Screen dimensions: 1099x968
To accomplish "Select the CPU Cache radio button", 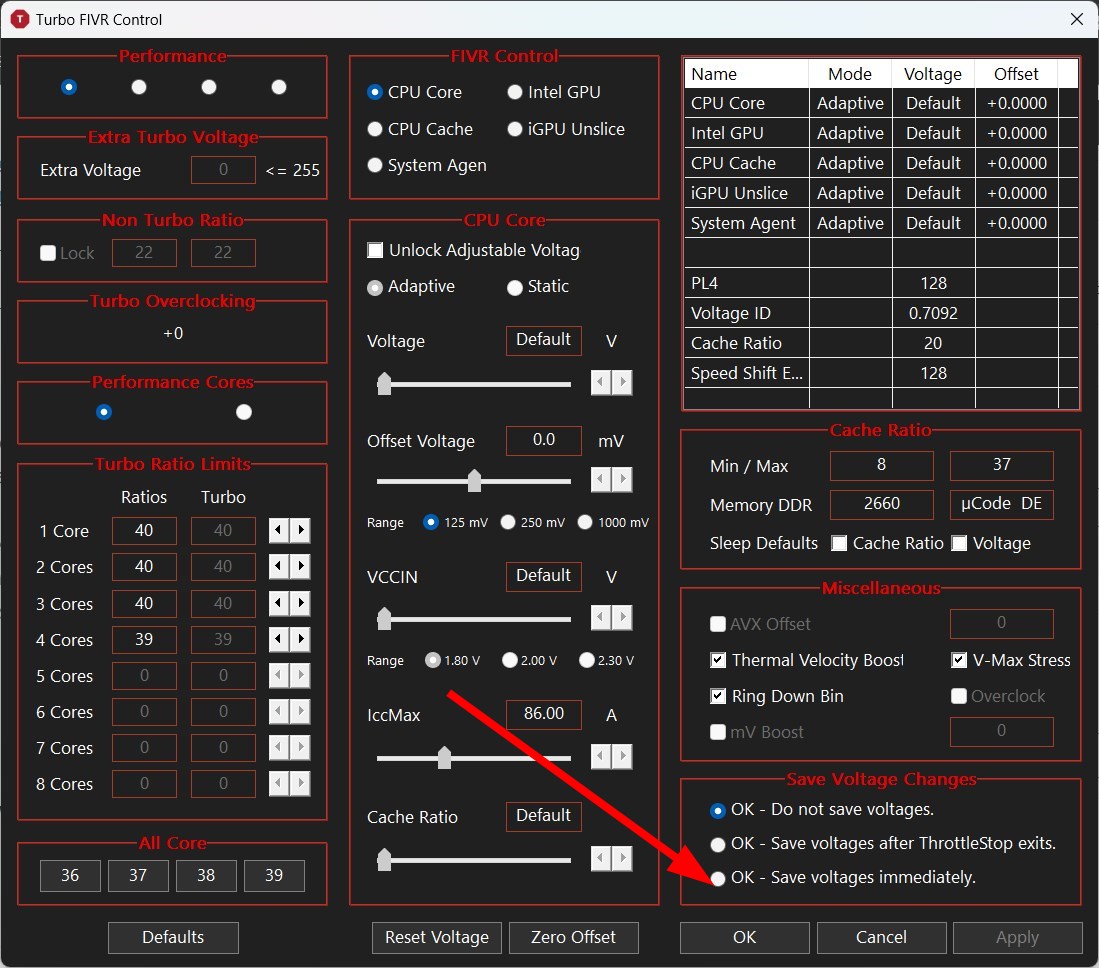I will (375, 129).
